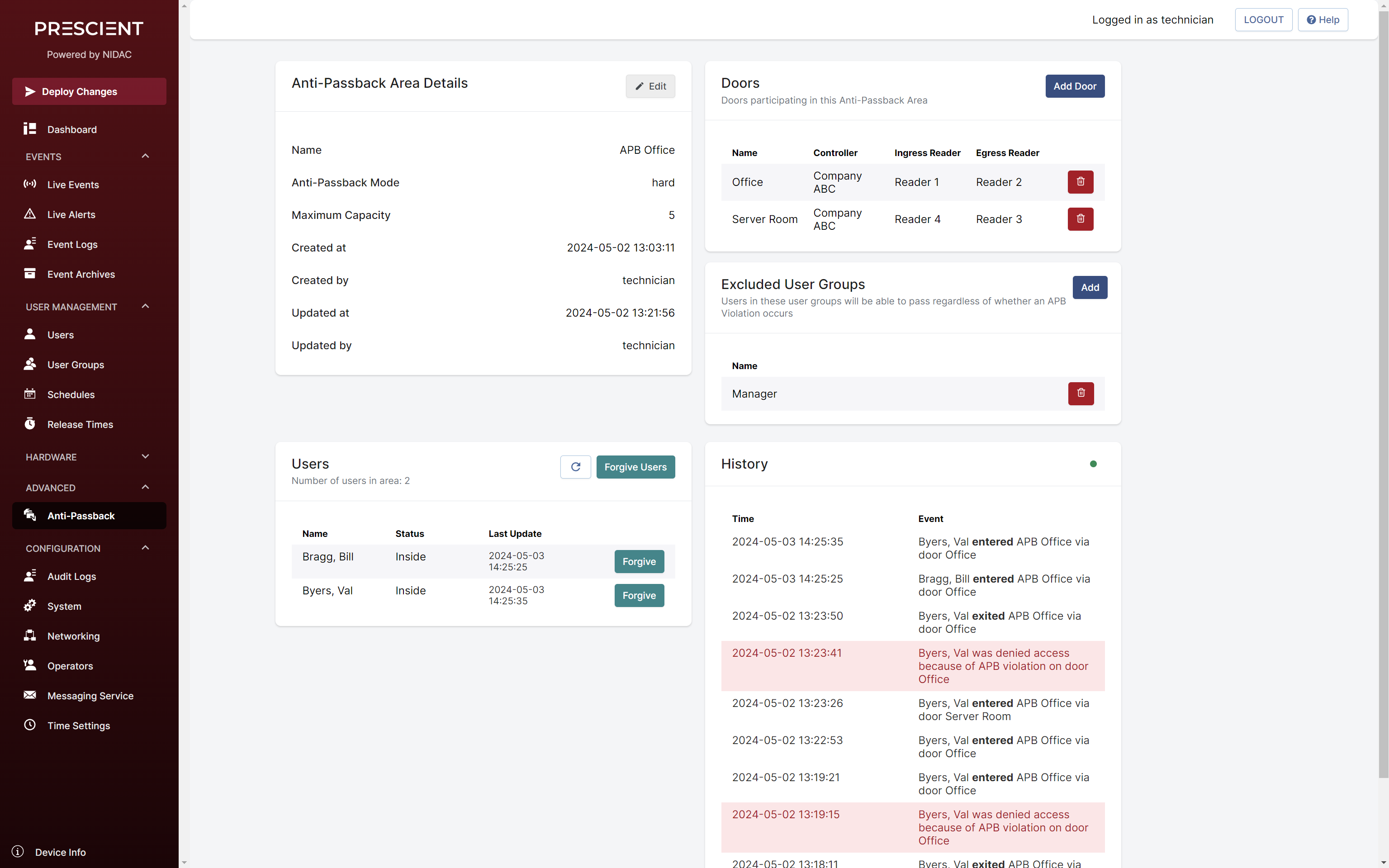Click the Edit area details button
This screenshot has width=1389, height=868.
pyautogui.click(x=650, y=86)
